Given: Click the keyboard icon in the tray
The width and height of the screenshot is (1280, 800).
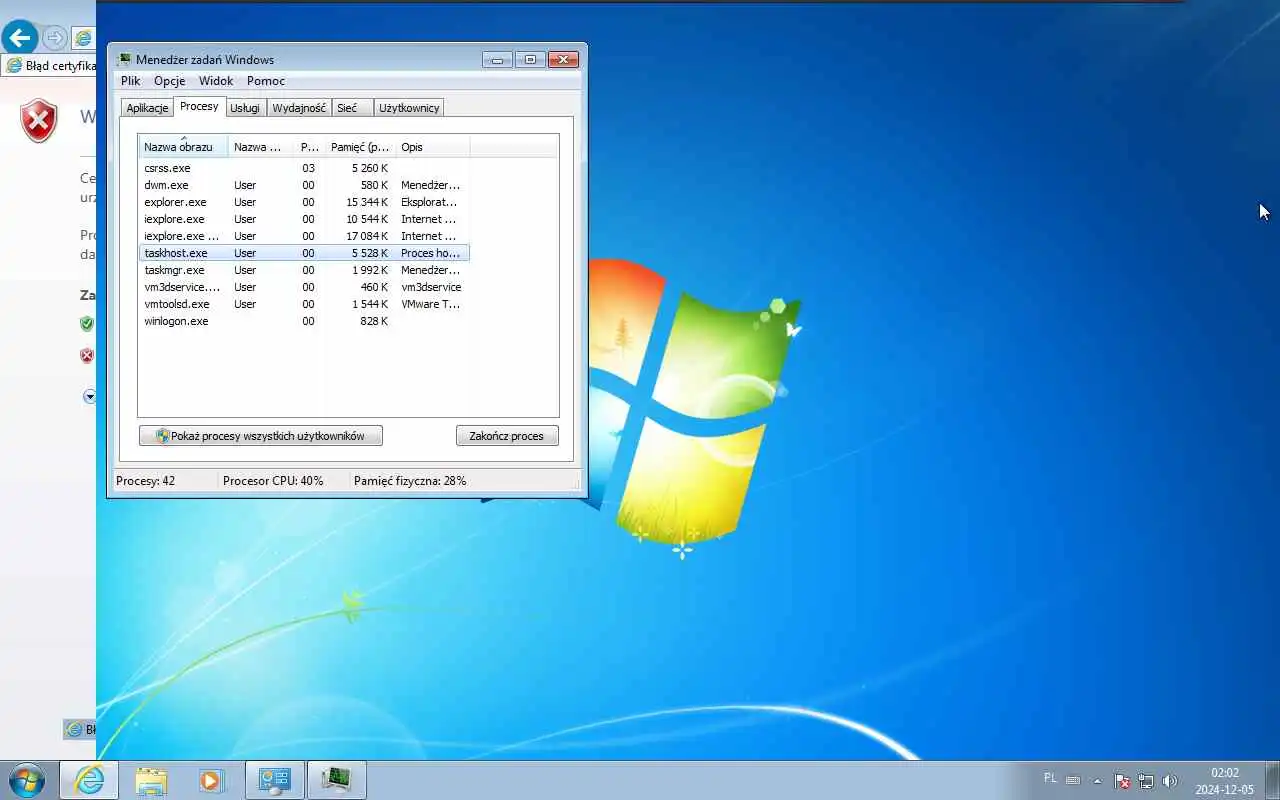Looking at the screenshot, I should click(x=1073, y=780).
